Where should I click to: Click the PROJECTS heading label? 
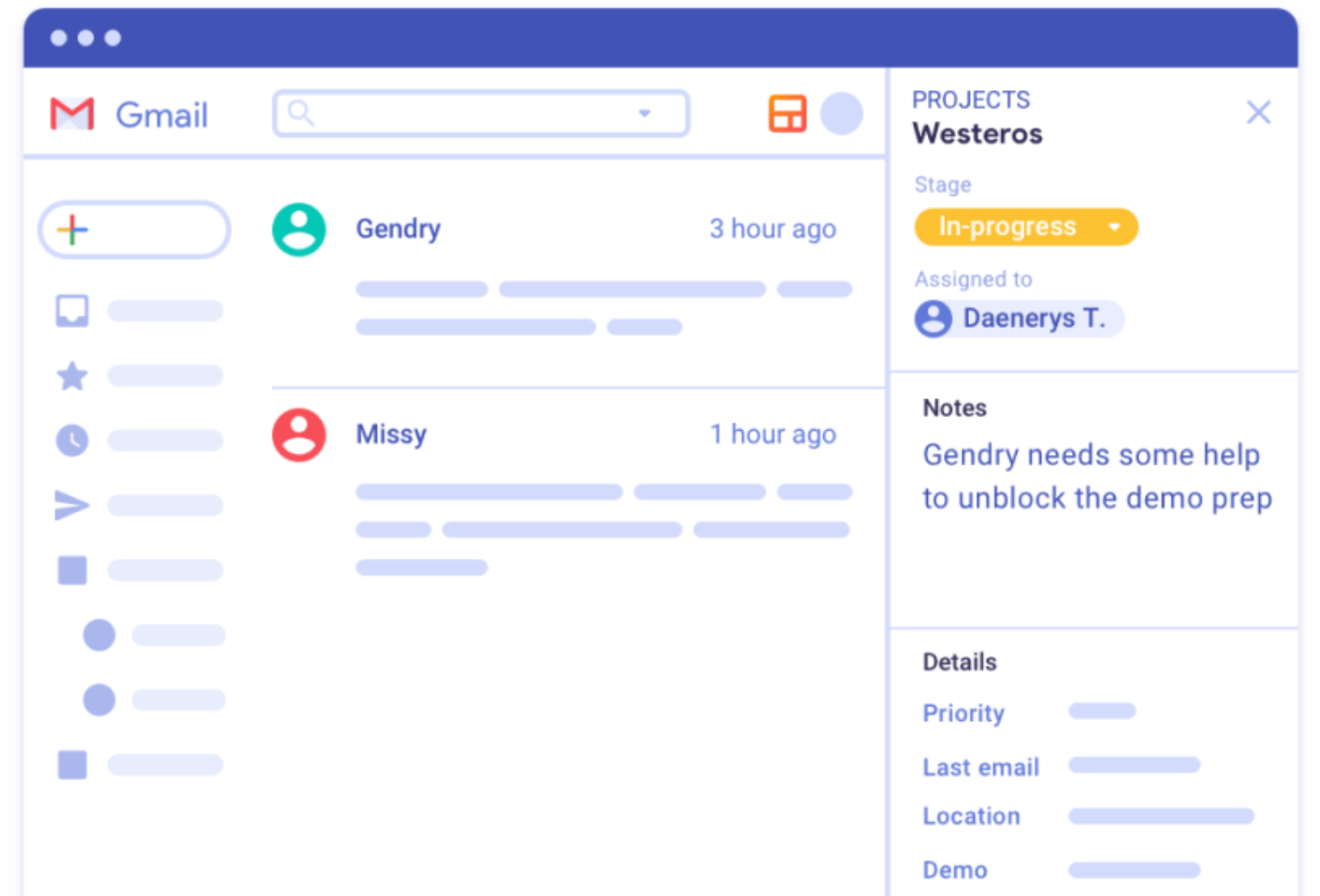tap(971, 100)
